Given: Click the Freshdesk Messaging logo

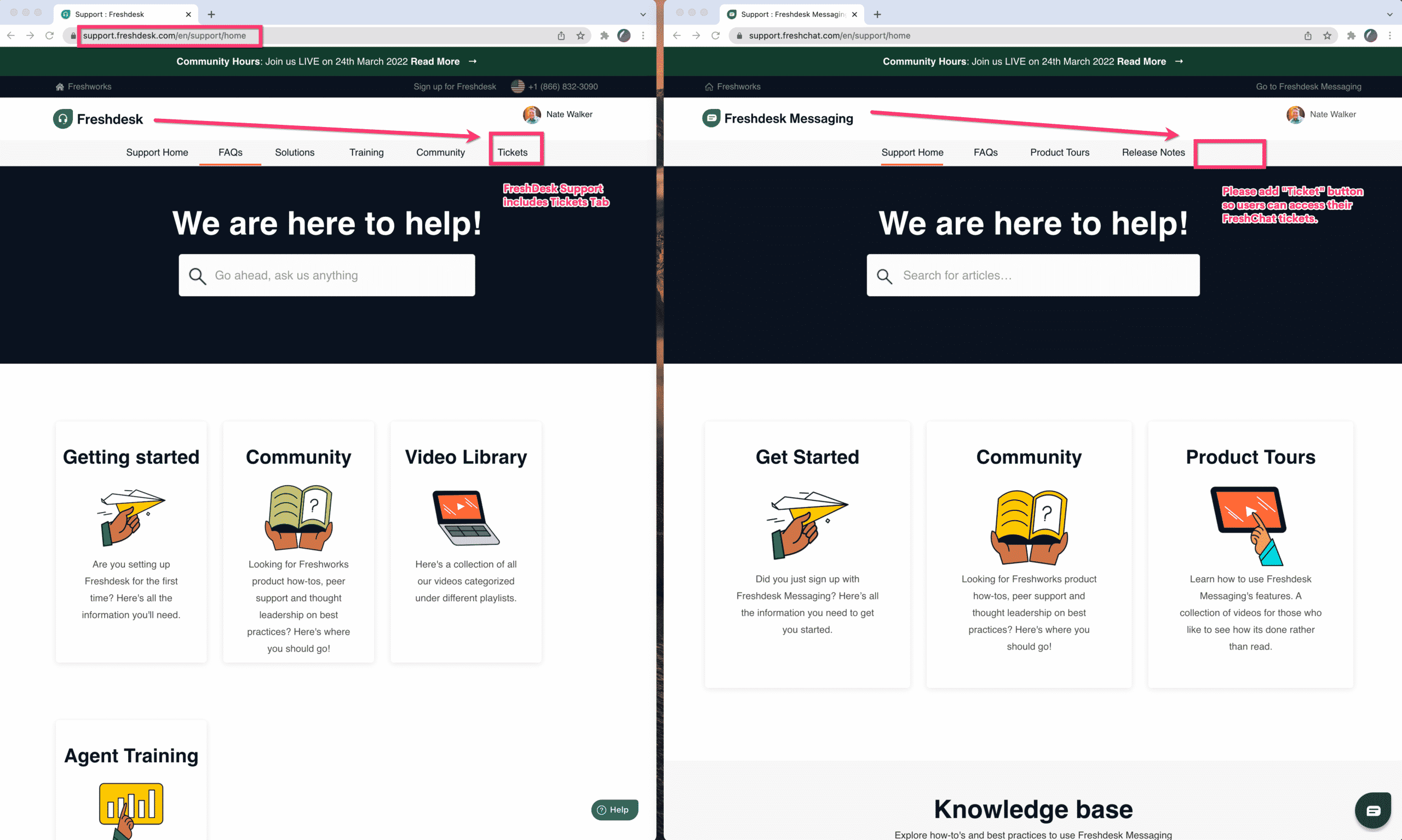Looking at the screenshot, I should [778, 118].
